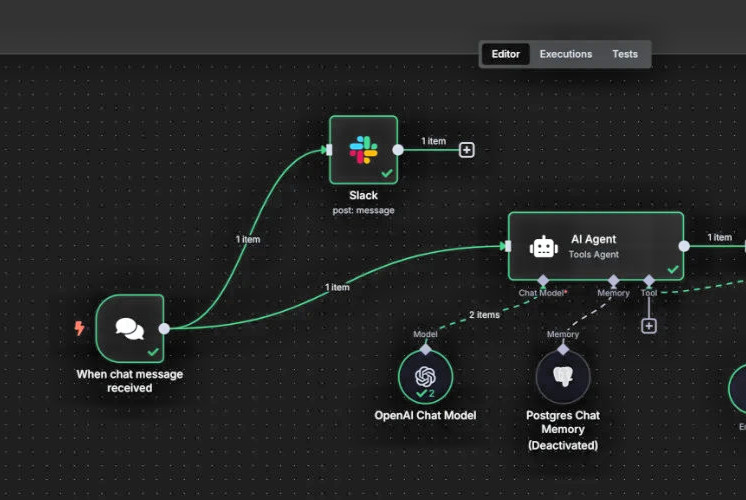This screenshot has width=746, height=500.
Task: Click the chat trigger output connector
Action: pyautogui.click(x=164, y=329)
